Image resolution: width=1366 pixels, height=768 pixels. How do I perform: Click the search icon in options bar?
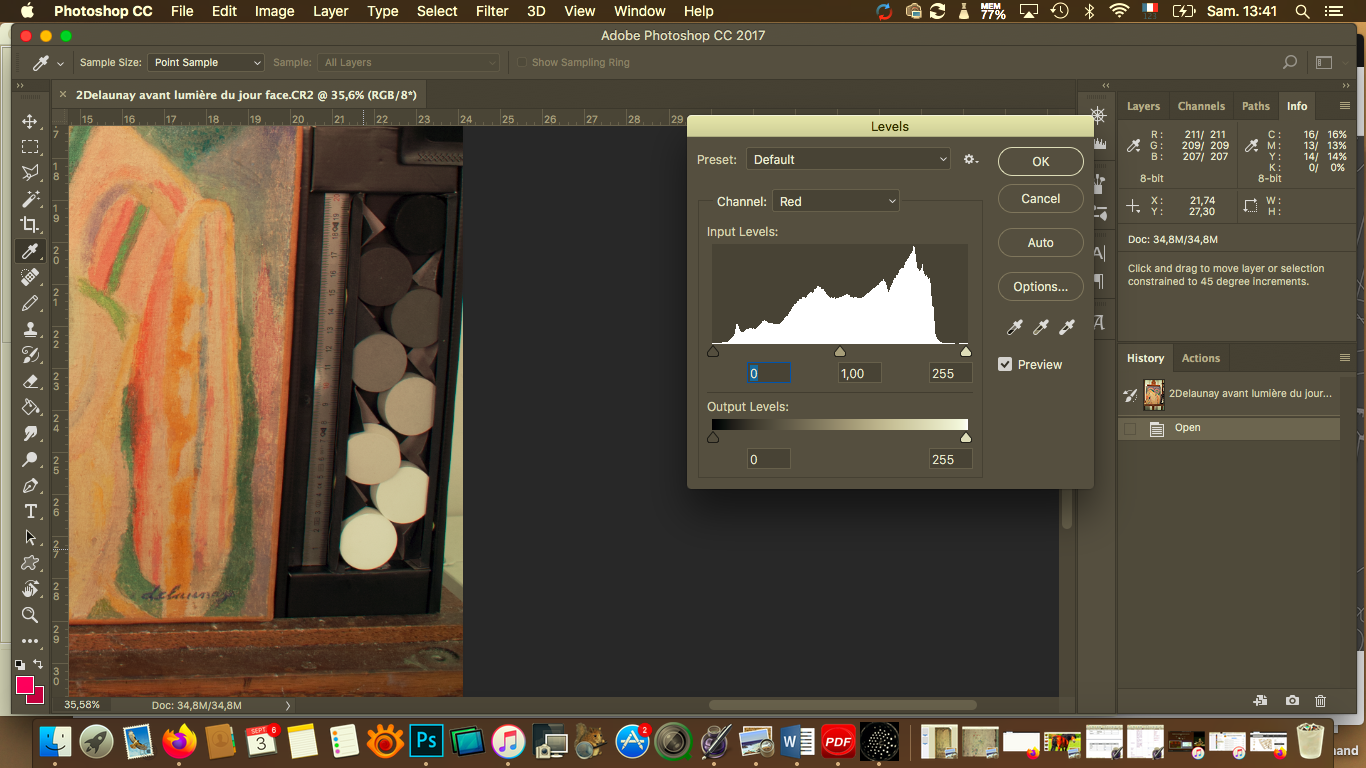[1290, 62]
